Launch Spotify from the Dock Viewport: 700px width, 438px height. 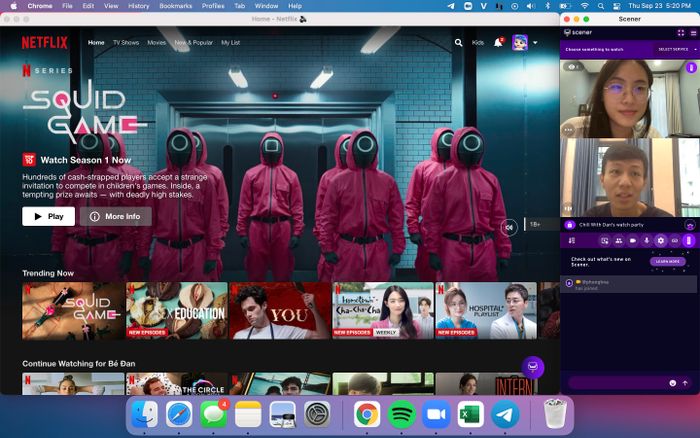click(401, 414)
